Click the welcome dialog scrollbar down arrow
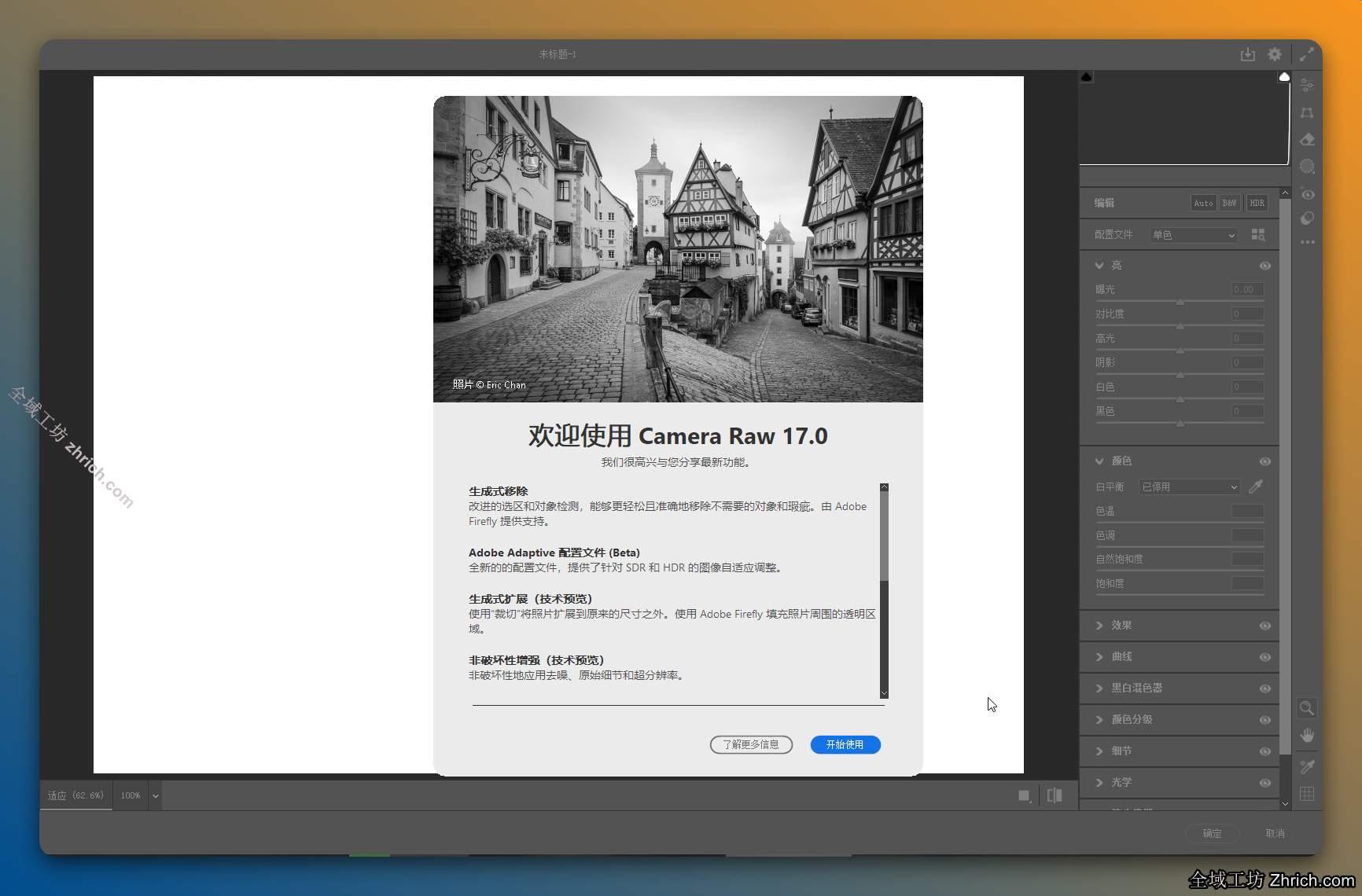Screen dimensions: 1362x896 click(884, 693)
